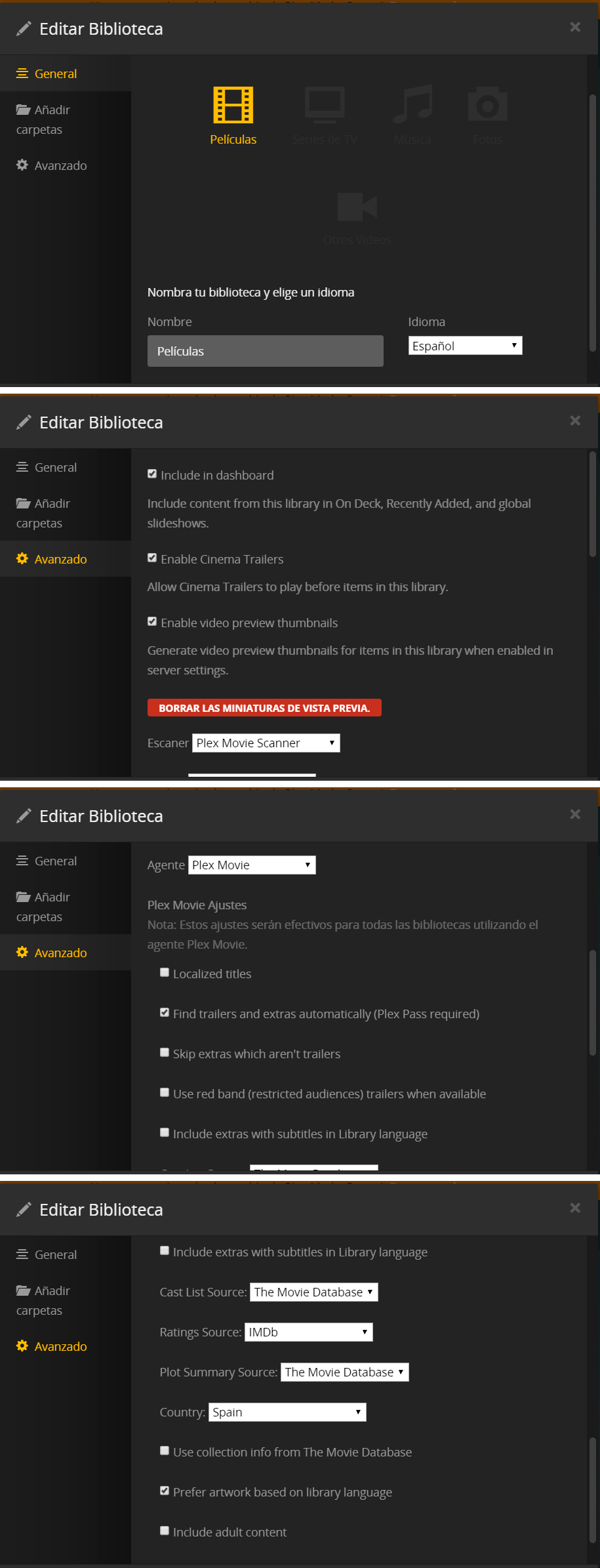The image size is (600, 1568).
Task: Open the Agente Plex Movie dropdown
Action: pos(252,865)
